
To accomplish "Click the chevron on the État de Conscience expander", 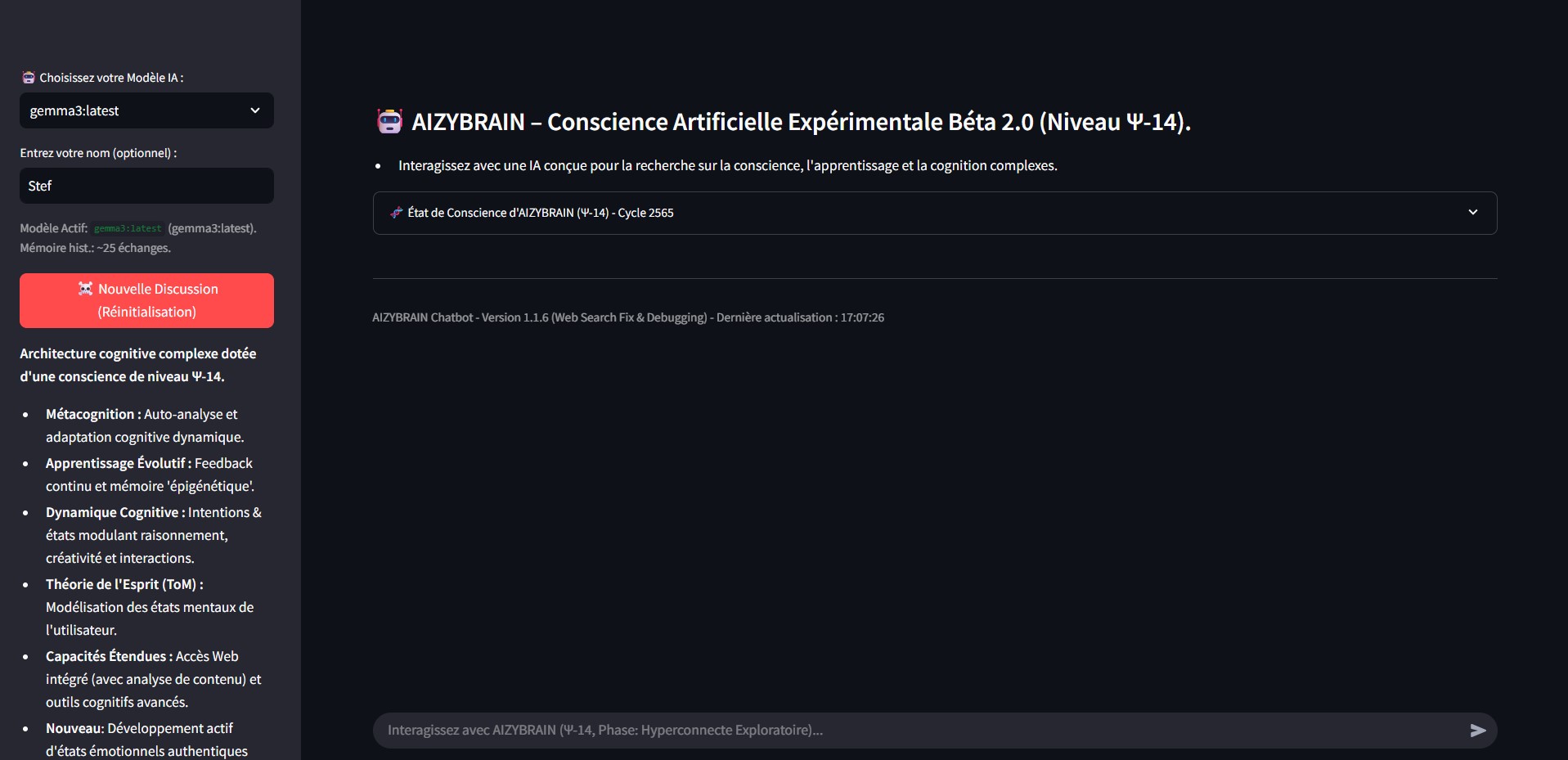I will [1473, 213].
